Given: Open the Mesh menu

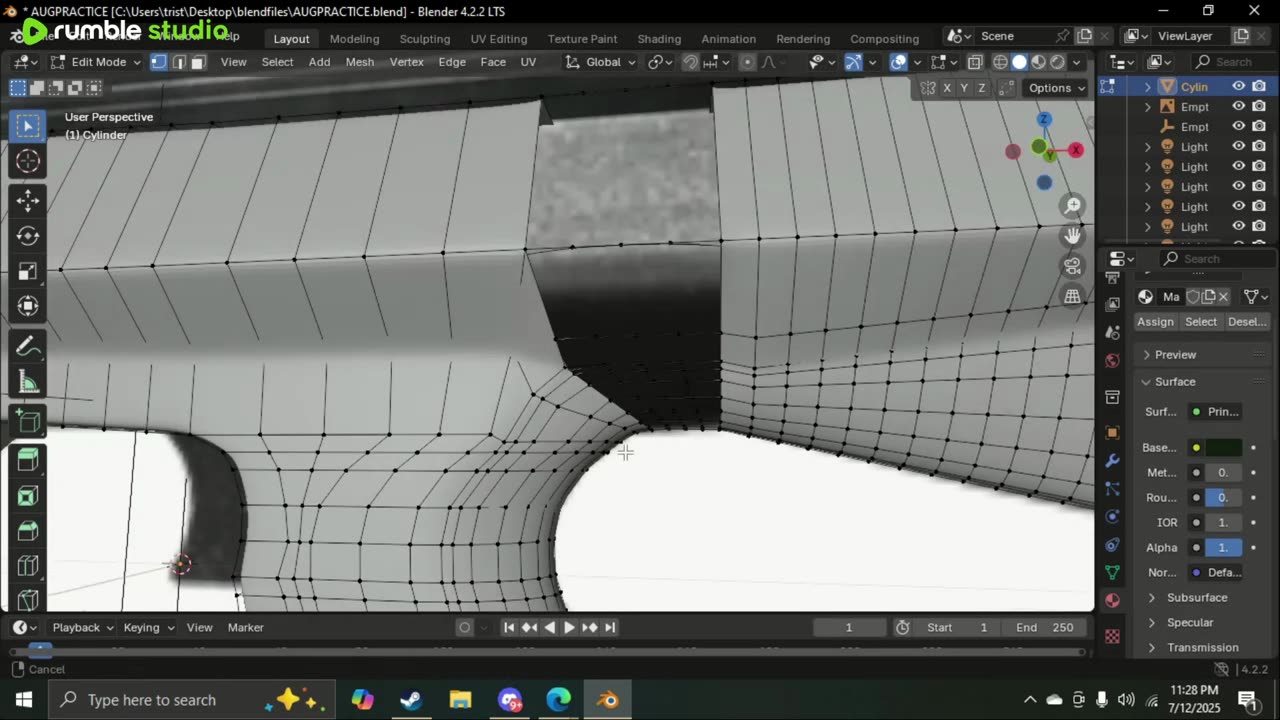Looking at the screenshot, I should pyautogui.click(x=359, y=62).
